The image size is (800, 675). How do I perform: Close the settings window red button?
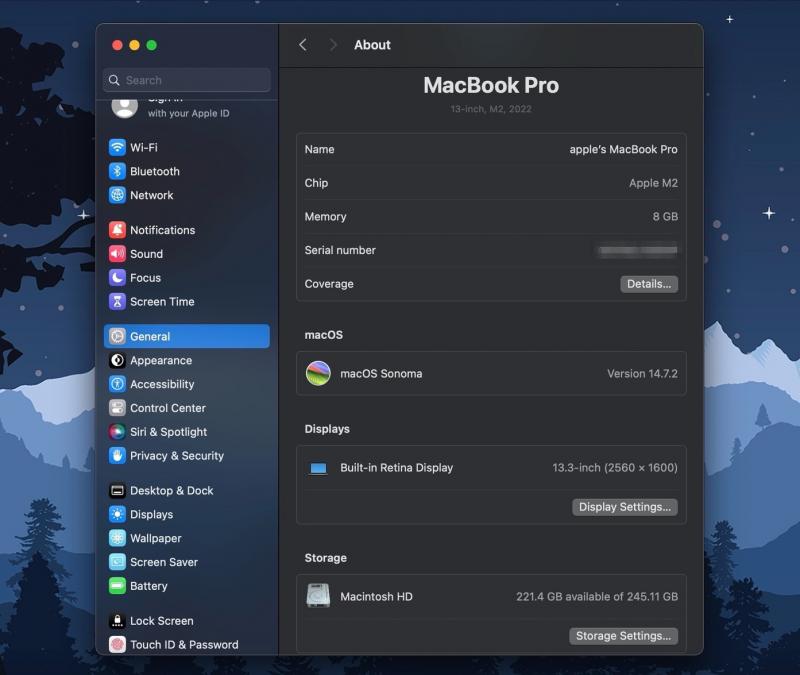tap(117, 45)
